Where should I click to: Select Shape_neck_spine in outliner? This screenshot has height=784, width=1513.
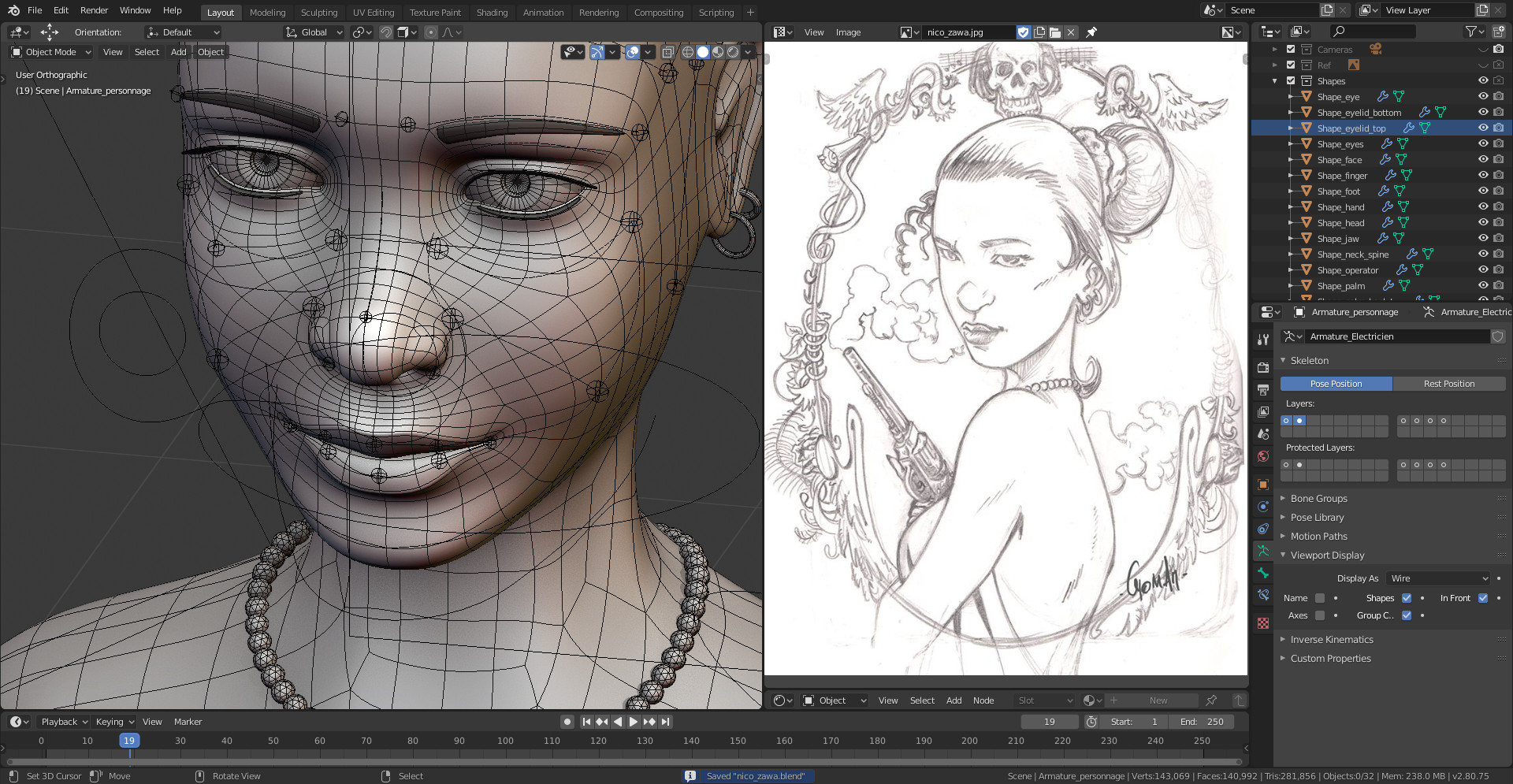[1353, 255]
